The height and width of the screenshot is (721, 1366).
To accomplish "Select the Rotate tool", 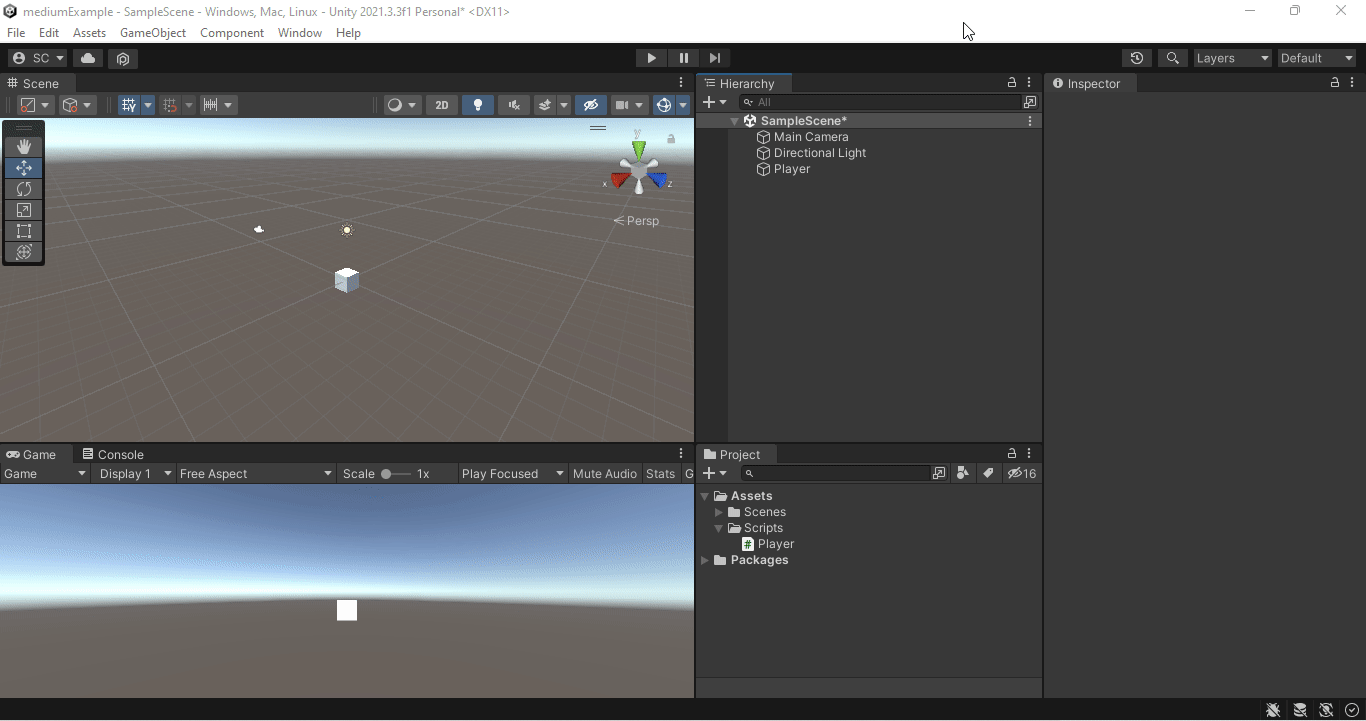I will click(x=23, y=189).
